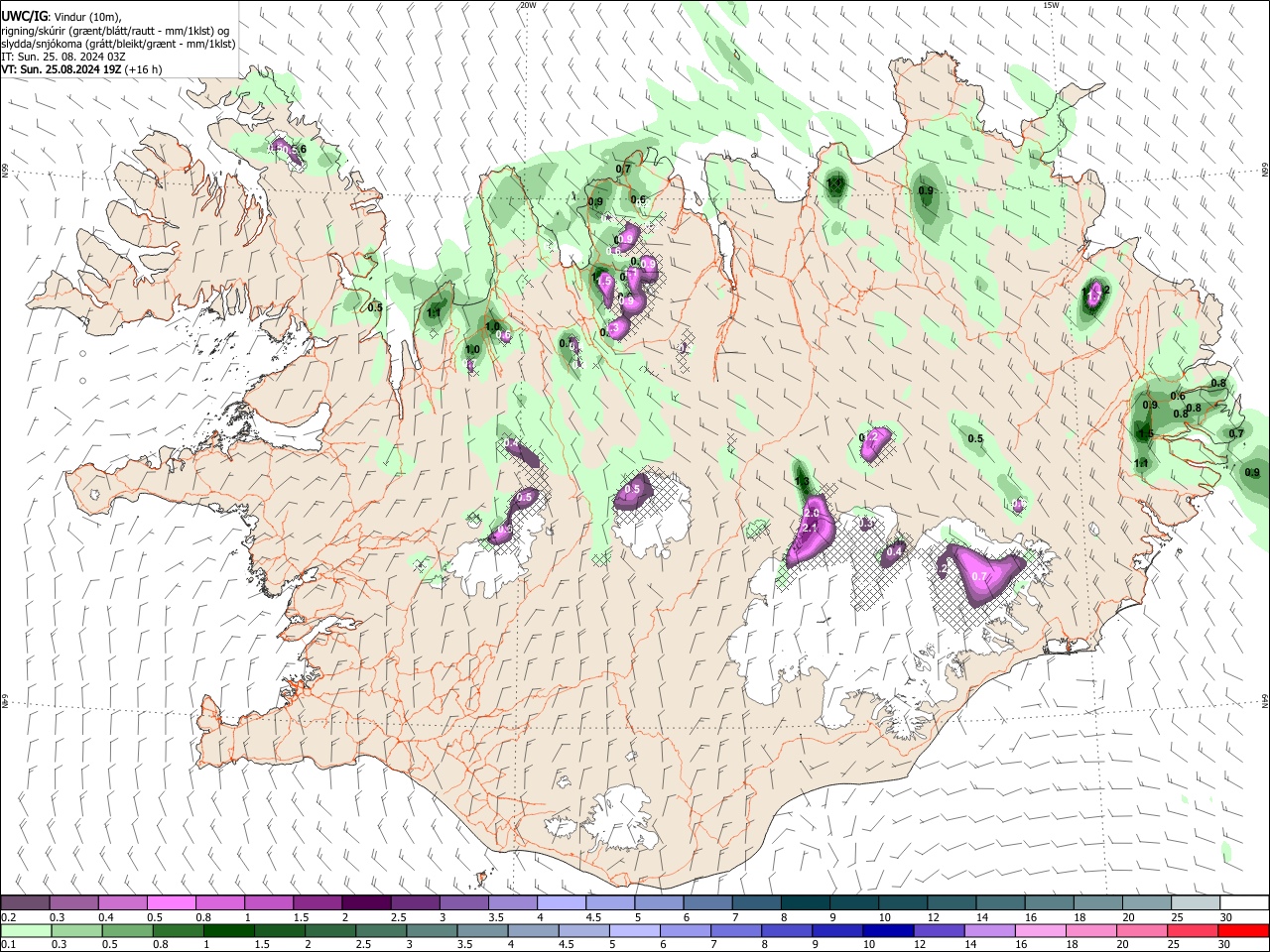The height and width of the screenshot is (952, 1270).
Task: Click the "20W" longitude label
Action: coord(528,5)
